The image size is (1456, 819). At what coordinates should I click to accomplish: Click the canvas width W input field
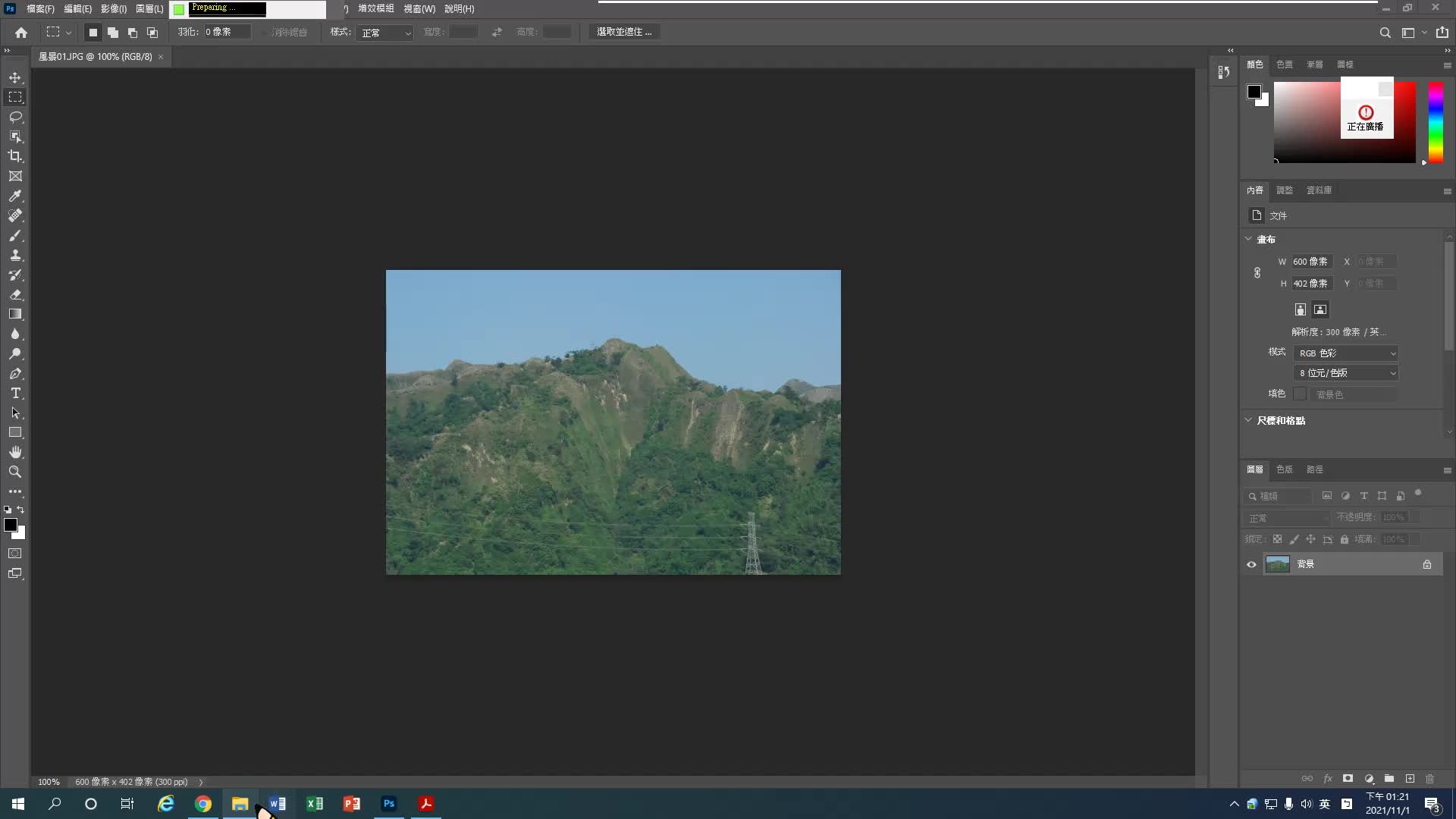1311,262
